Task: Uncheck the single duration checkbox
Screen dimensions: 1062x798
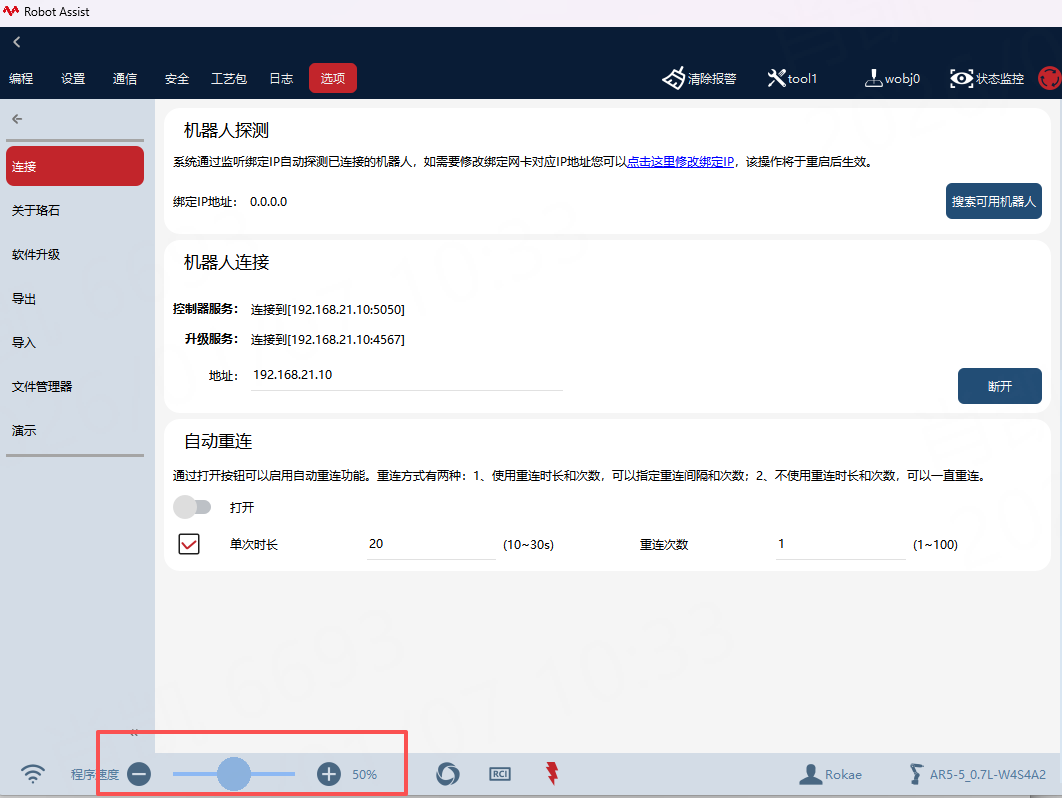Action: click(189, 544)
